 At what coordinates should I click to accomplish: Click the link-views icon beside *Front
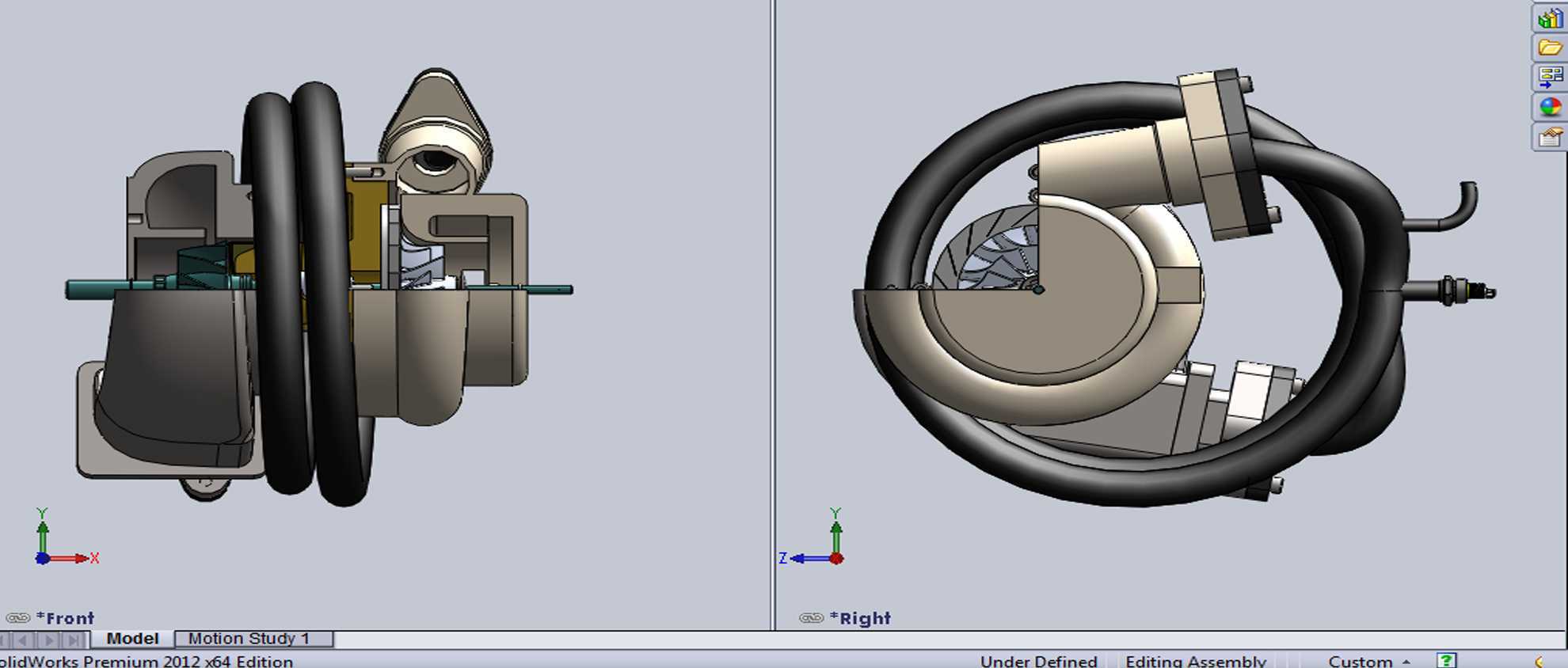click(17, 618)
